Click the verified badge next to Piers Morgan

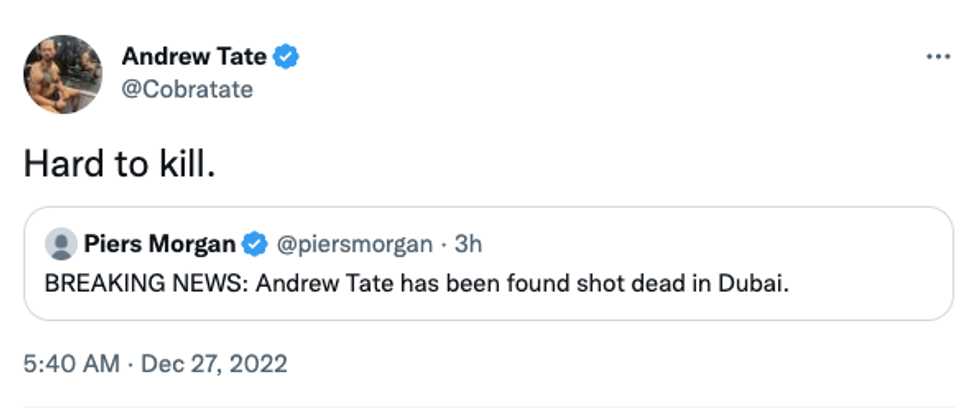tap(255, 244)
